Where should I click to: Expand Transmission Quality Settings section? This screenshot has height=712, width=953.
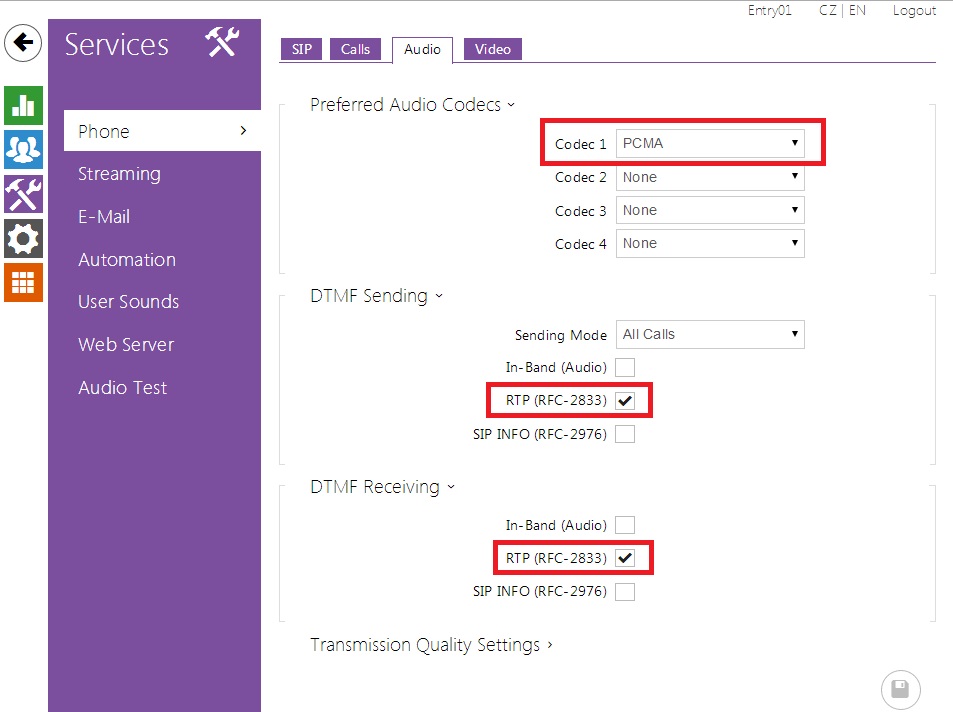click(431, 645)
